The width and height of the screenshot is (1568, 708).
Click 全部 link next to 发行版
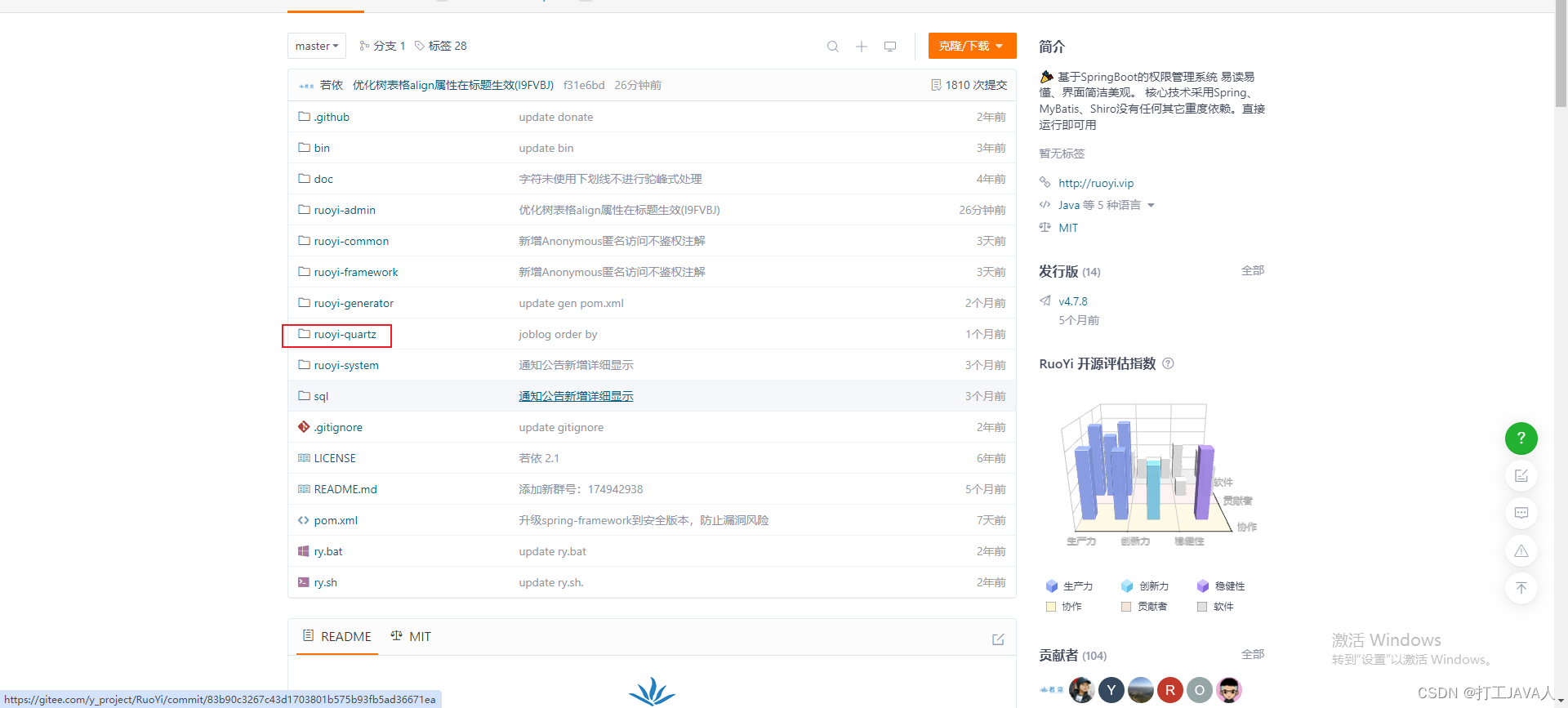(1252, 270)
